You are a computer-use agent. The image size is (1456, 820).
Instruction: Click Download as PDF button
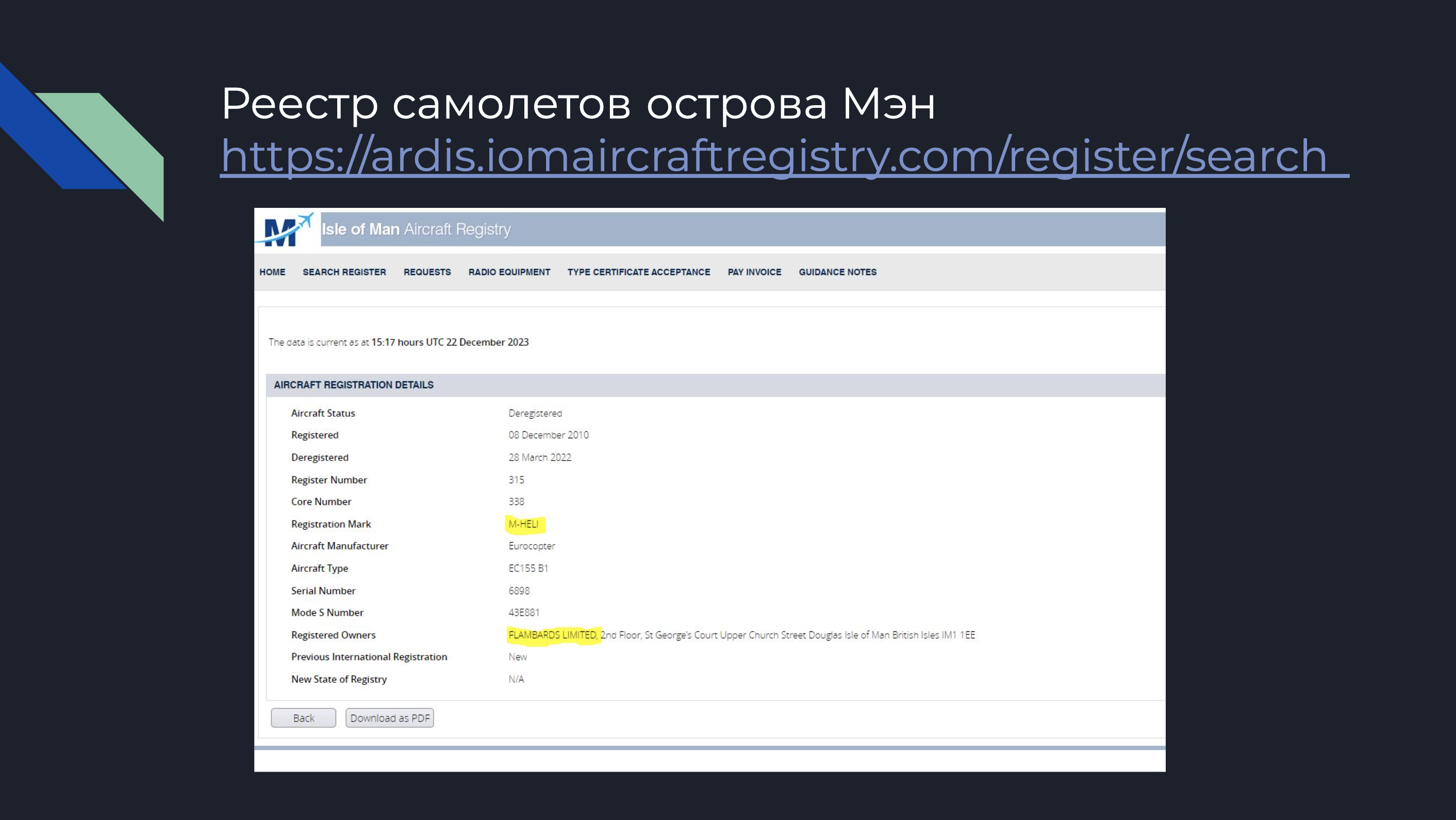[390, 718]
